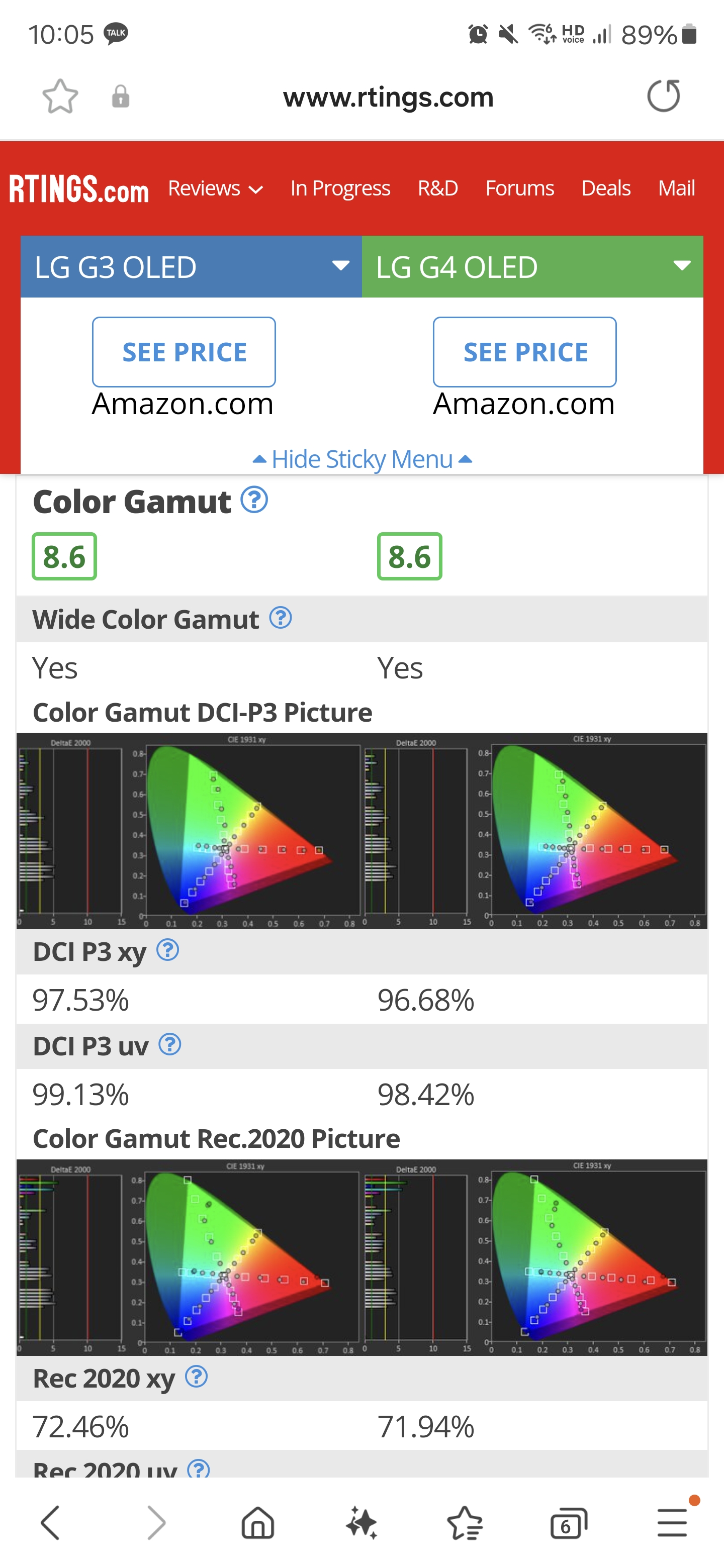The width and height of the screenshot is (724, 1568).
Task: Go to browser home page
Action: coord(257,1523)
